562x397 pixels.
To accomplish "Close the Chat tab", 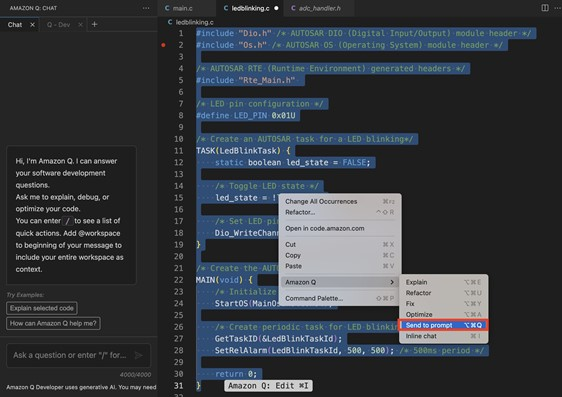I will 32,25.
